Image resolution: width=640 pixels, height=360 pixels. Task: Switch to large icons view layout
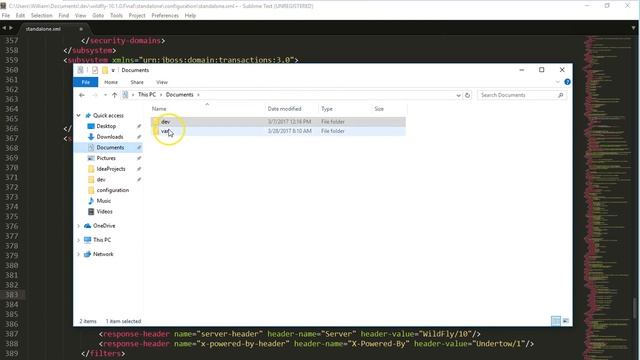pyautogui.click(x=565, y=321)
